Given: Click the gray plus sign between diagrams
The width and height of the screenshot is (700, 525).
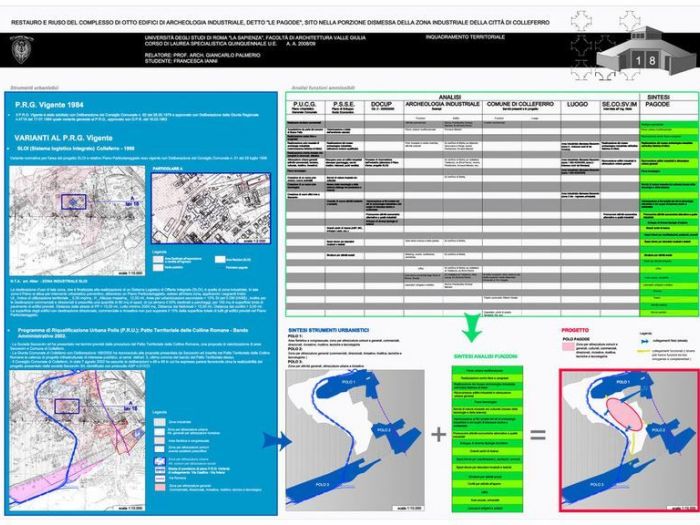Looking at the screenshot, I should [436, 436].
